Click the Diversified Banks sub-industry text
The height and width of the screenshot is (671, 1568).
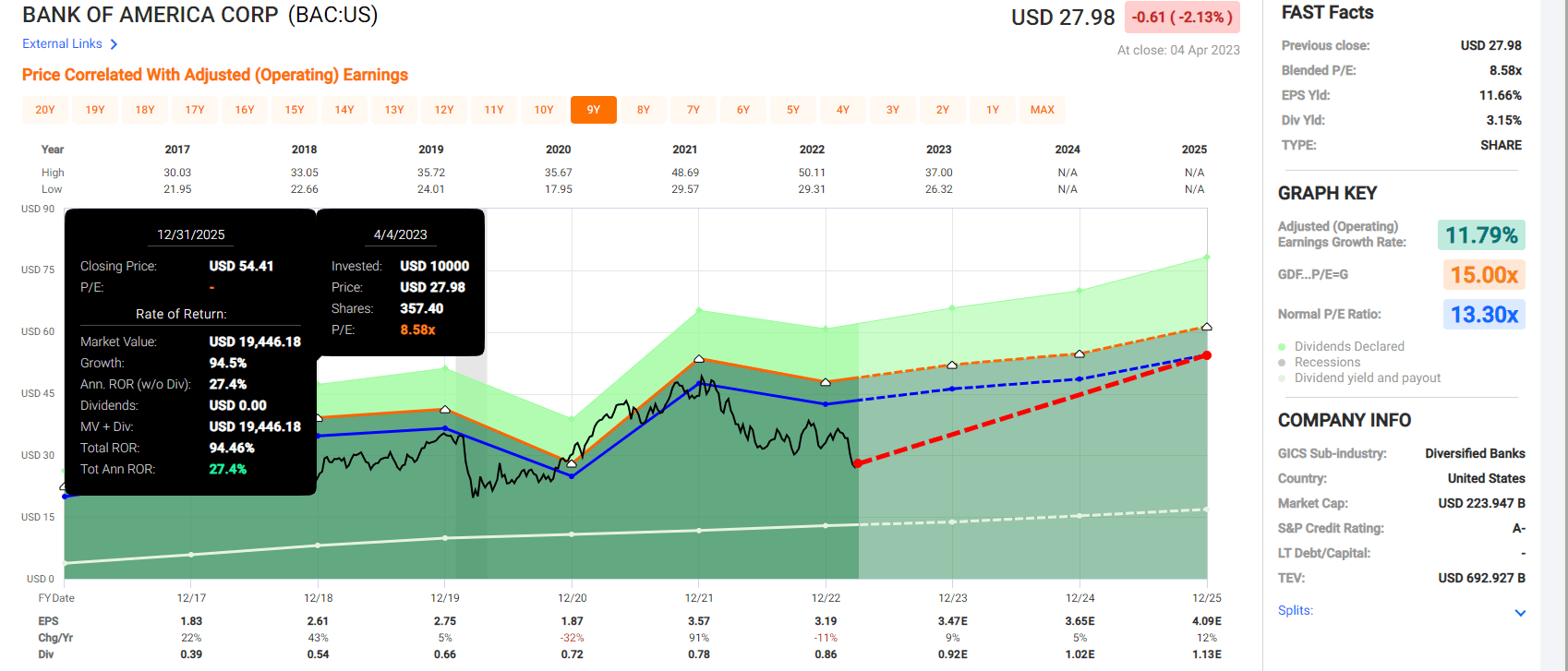1475,453
